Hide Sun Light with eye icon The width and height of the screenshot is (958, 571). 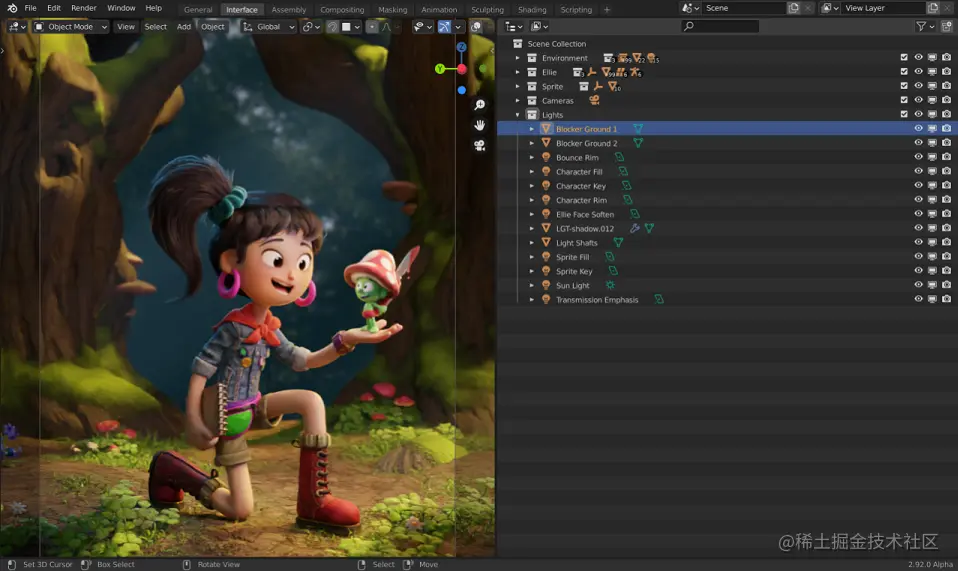(918, 285)
